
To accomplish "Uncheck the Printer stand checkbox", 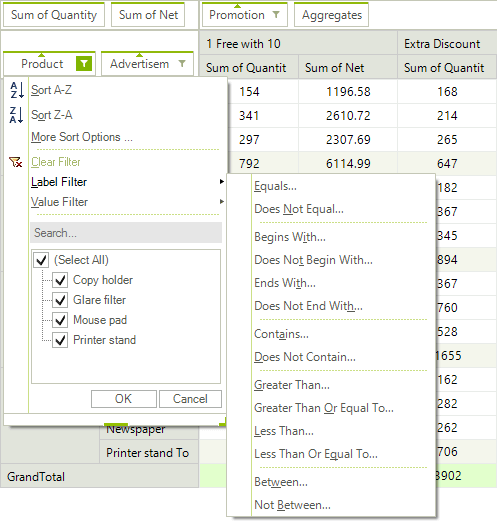I will [x=60, y=340].
